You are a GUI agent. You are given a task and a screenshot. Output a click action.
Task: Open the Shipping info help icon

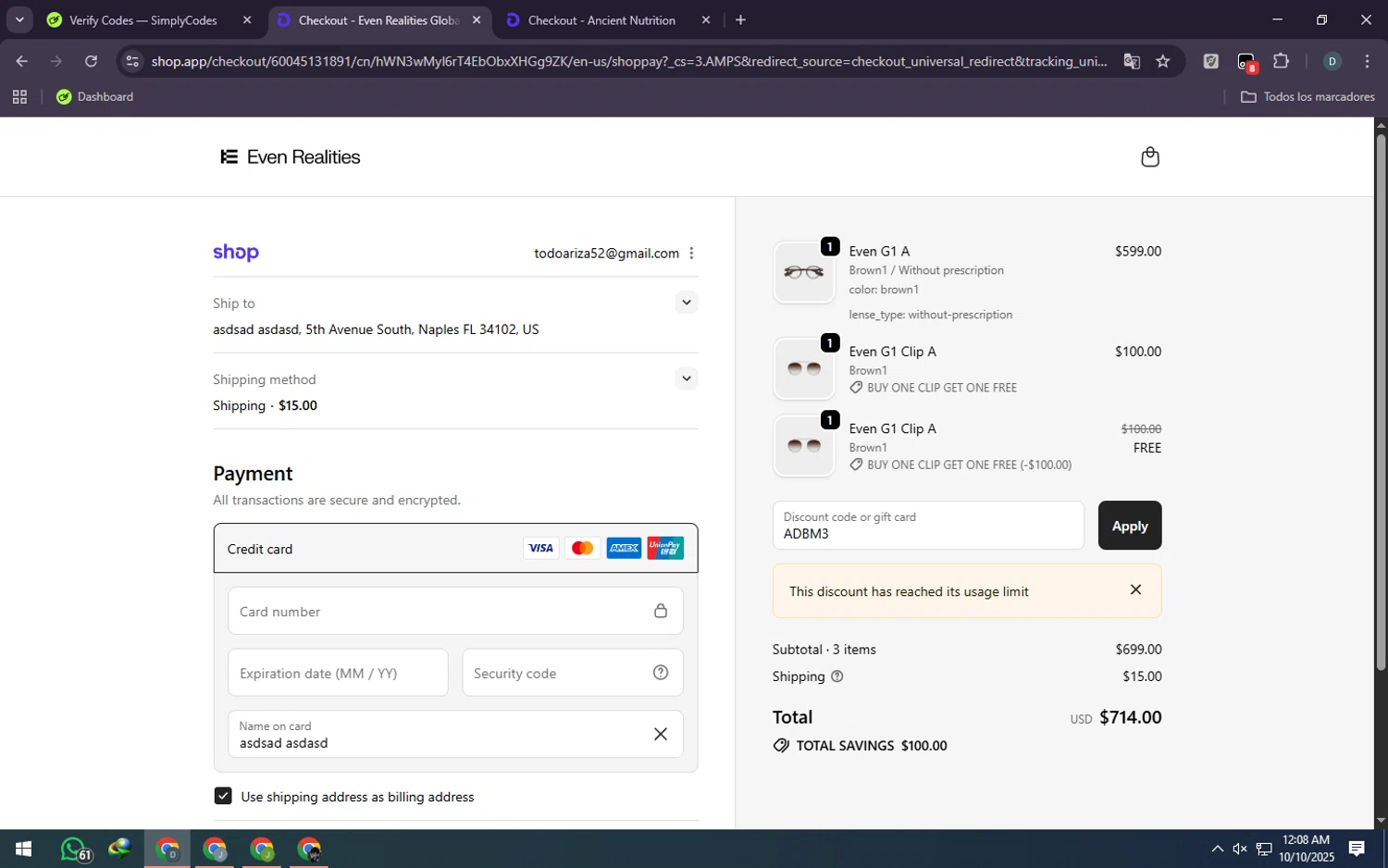pyautogui.click(x=837, y=676)
